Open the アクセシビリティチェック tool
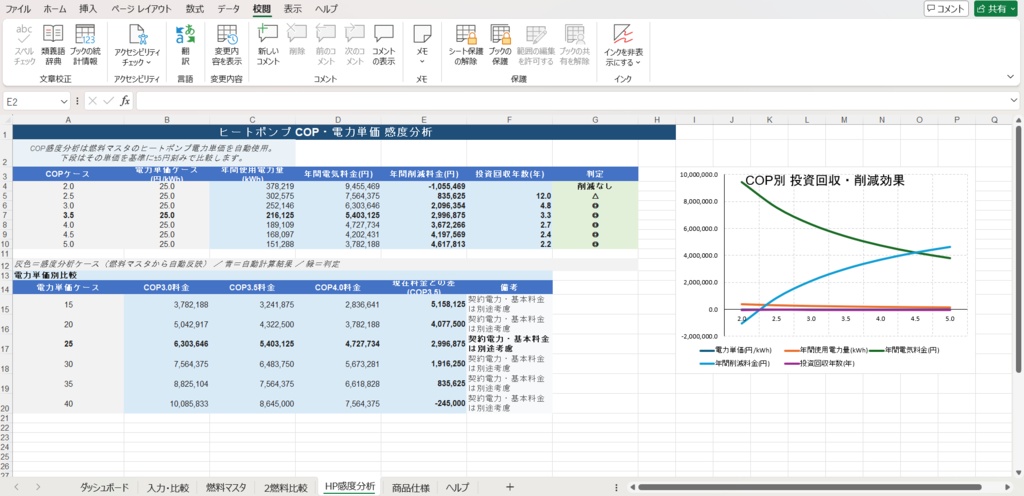Screen dimensions: 1024x496 point(137,45)
